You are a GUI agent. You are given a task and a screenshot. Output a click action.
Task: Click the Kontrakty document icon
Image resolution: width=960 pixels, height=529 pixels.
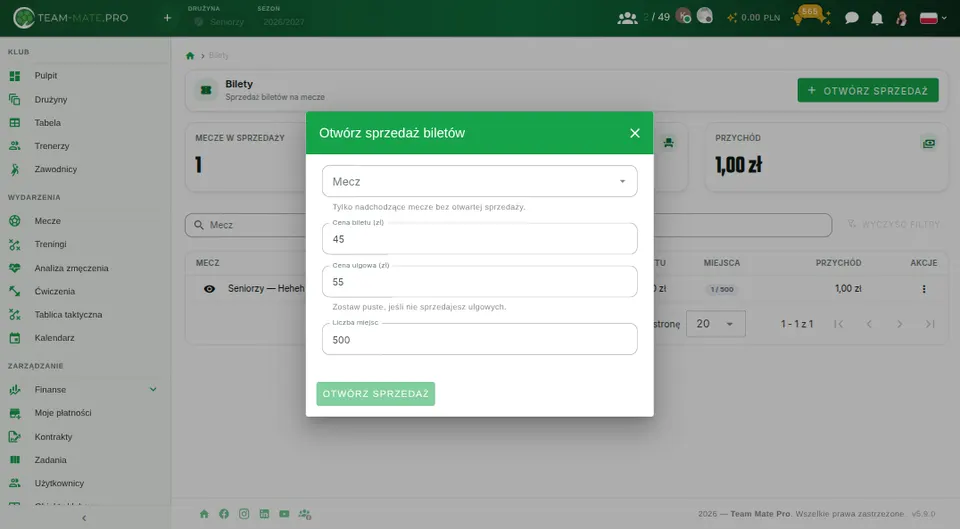15,437
